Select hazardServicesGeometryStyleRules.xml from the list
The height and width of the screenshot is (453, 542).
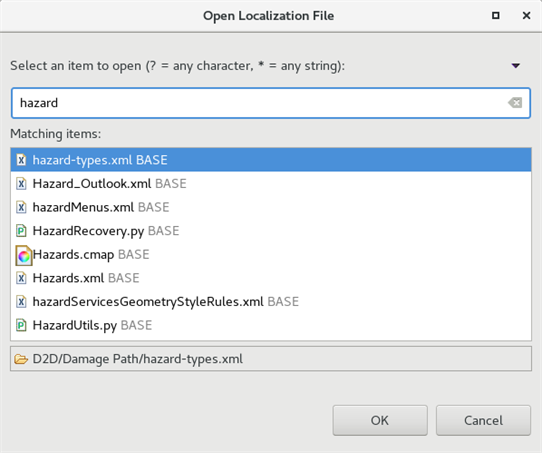(271, 302)
